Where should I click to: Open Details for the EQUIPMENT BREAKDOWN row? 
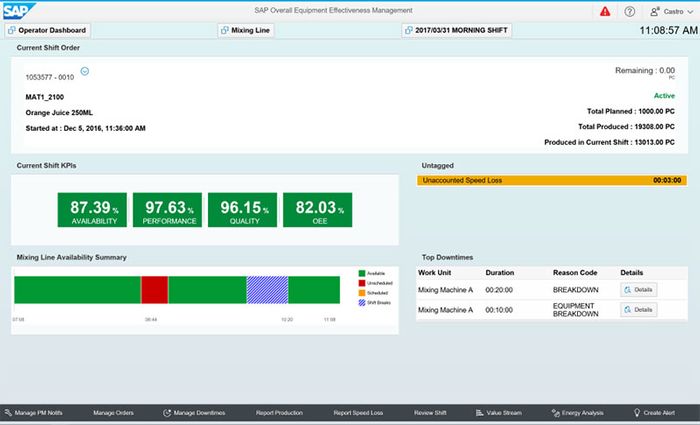[x=638, y=310]
